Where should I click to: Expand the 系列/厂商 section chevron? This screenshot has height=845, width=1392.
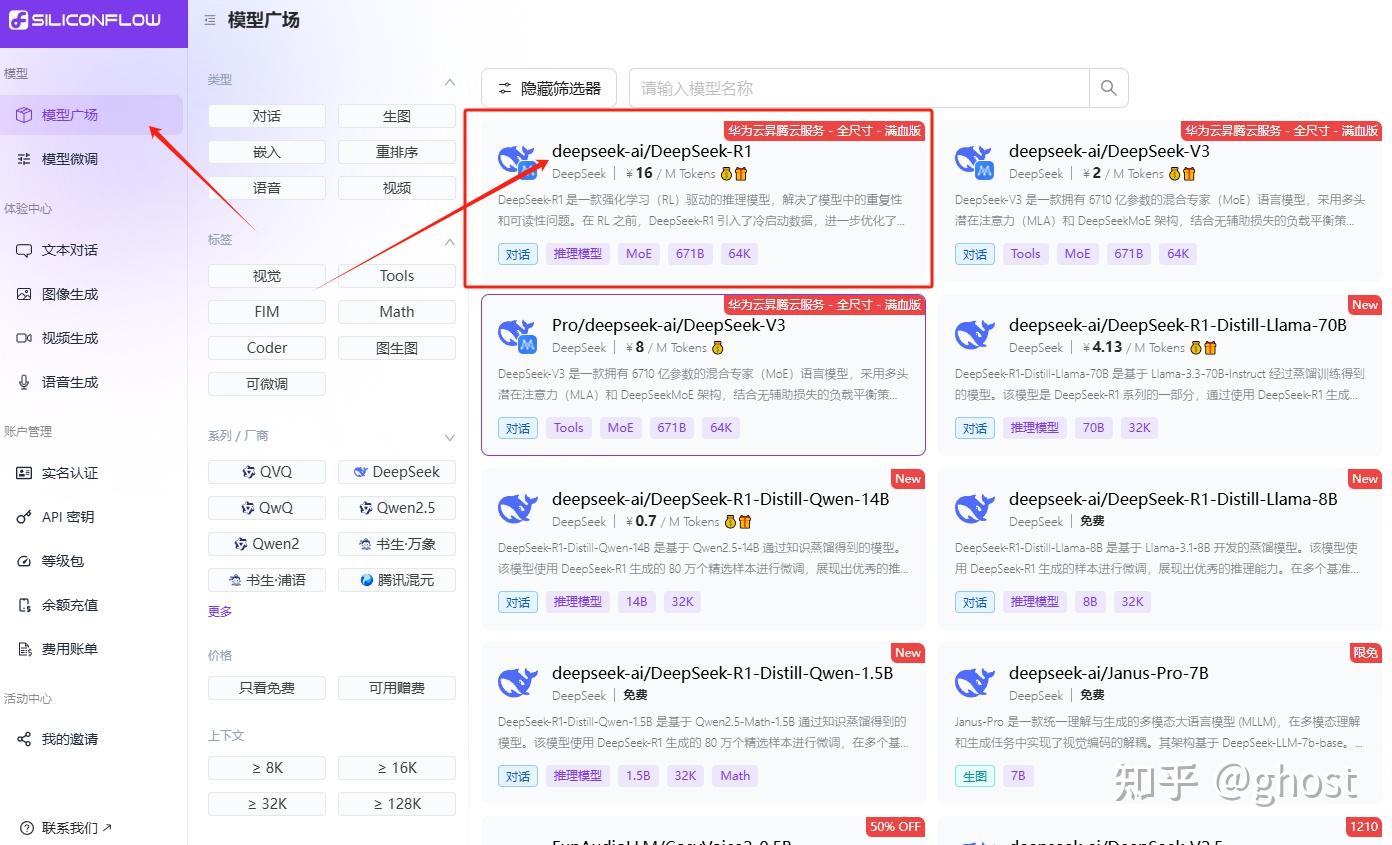click(449, 437)
